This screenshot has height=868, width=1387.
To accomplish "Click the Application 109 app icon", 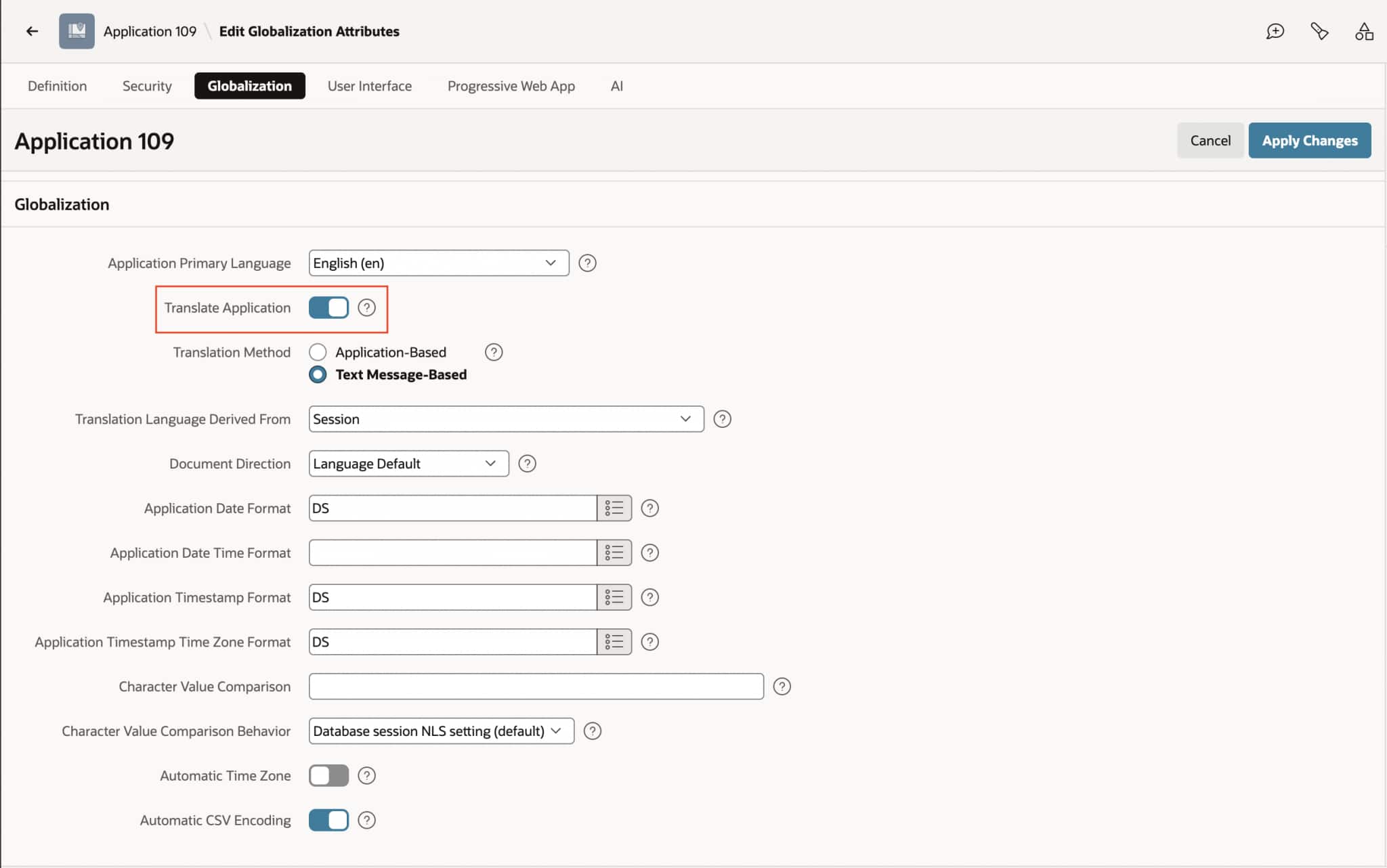I will tap(77, 31).
